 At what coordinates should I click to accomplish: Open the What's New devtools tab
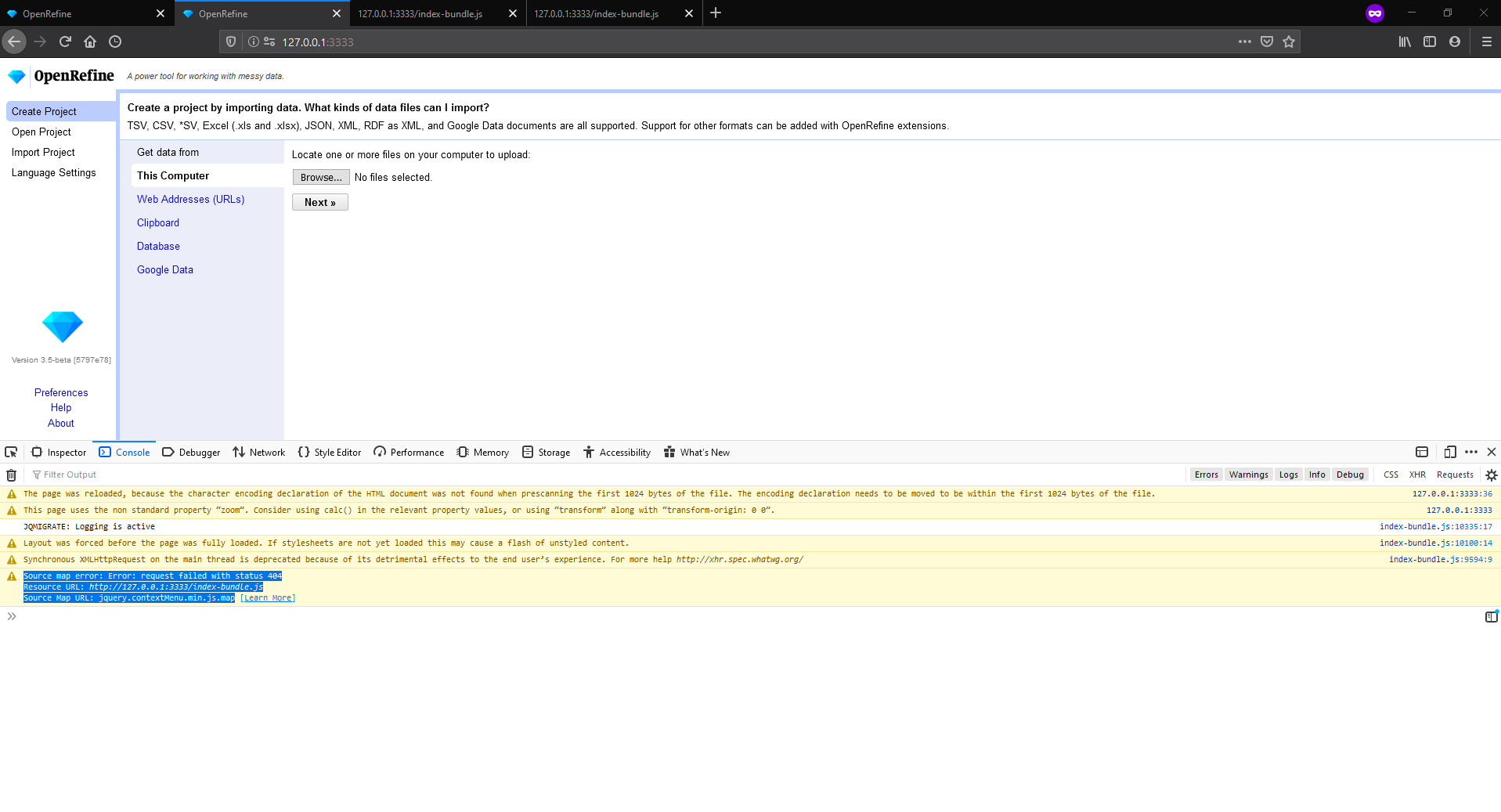coord(697,452)
